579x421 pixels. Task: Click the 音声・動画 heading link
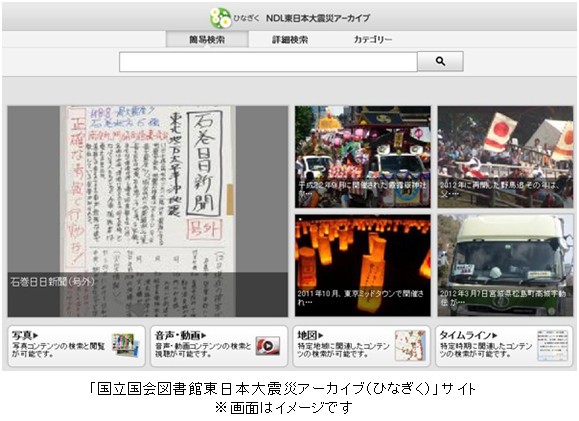click(x=180, y=335)
